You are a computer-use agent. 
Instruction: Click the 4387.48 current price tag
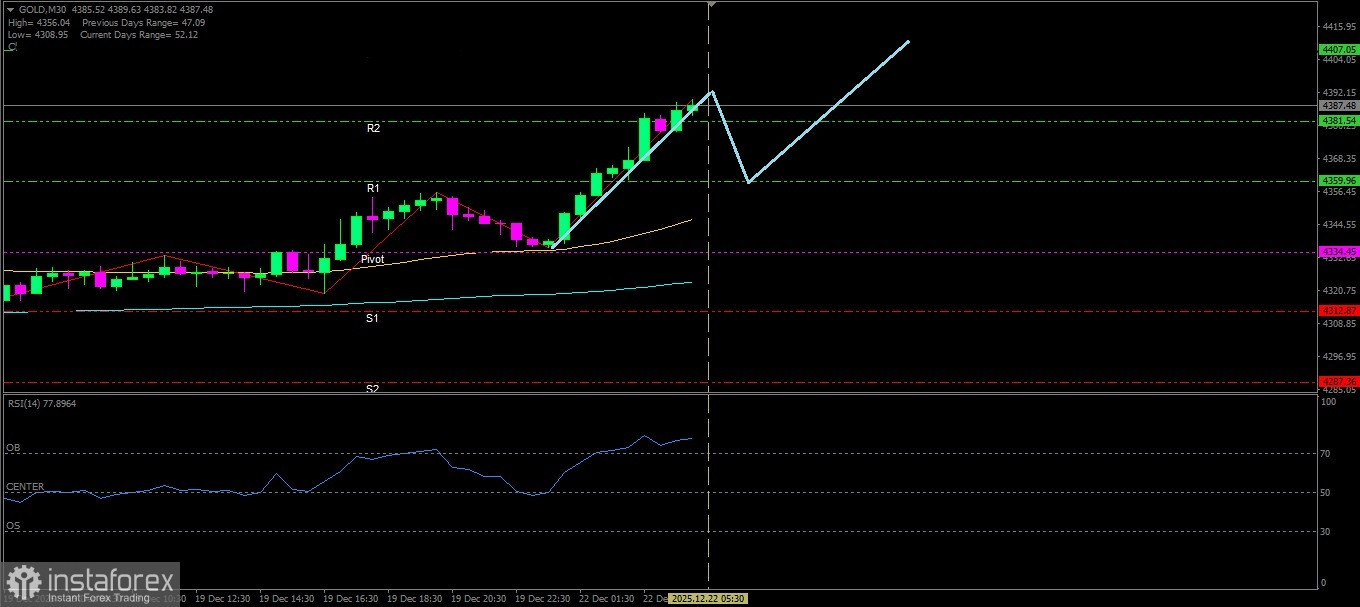click(x=1338, y=105)
